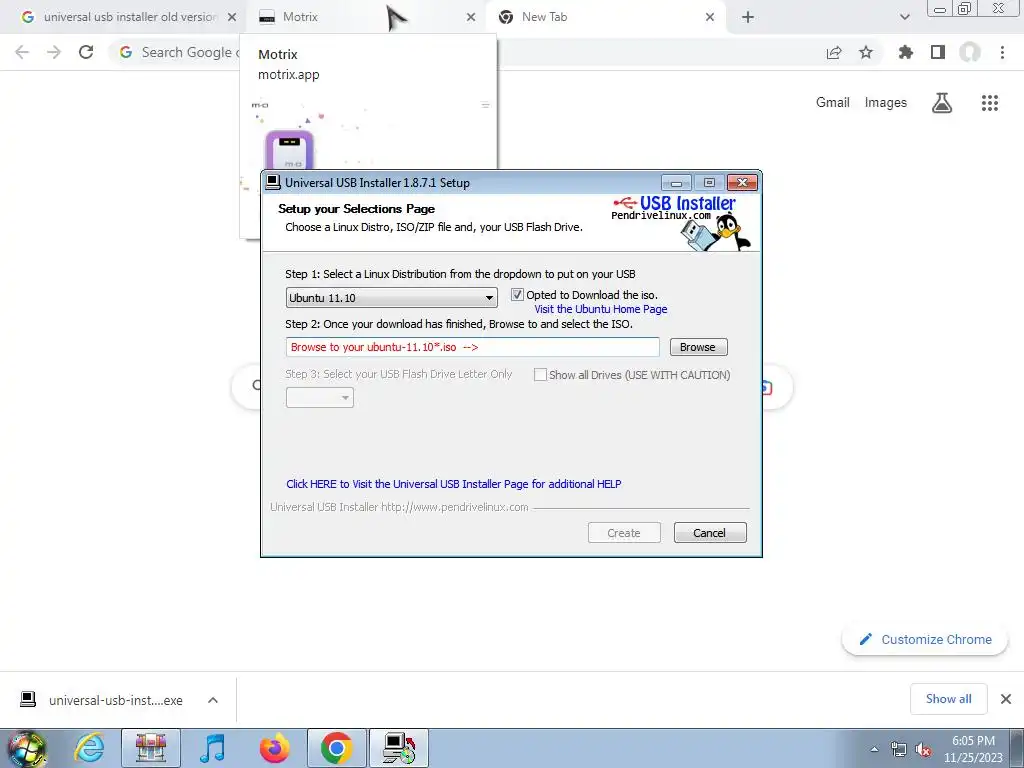This screenshot has height=768, width=1024.
Task: Open the colorful shop taskbar icon
Action: [151, 748]
